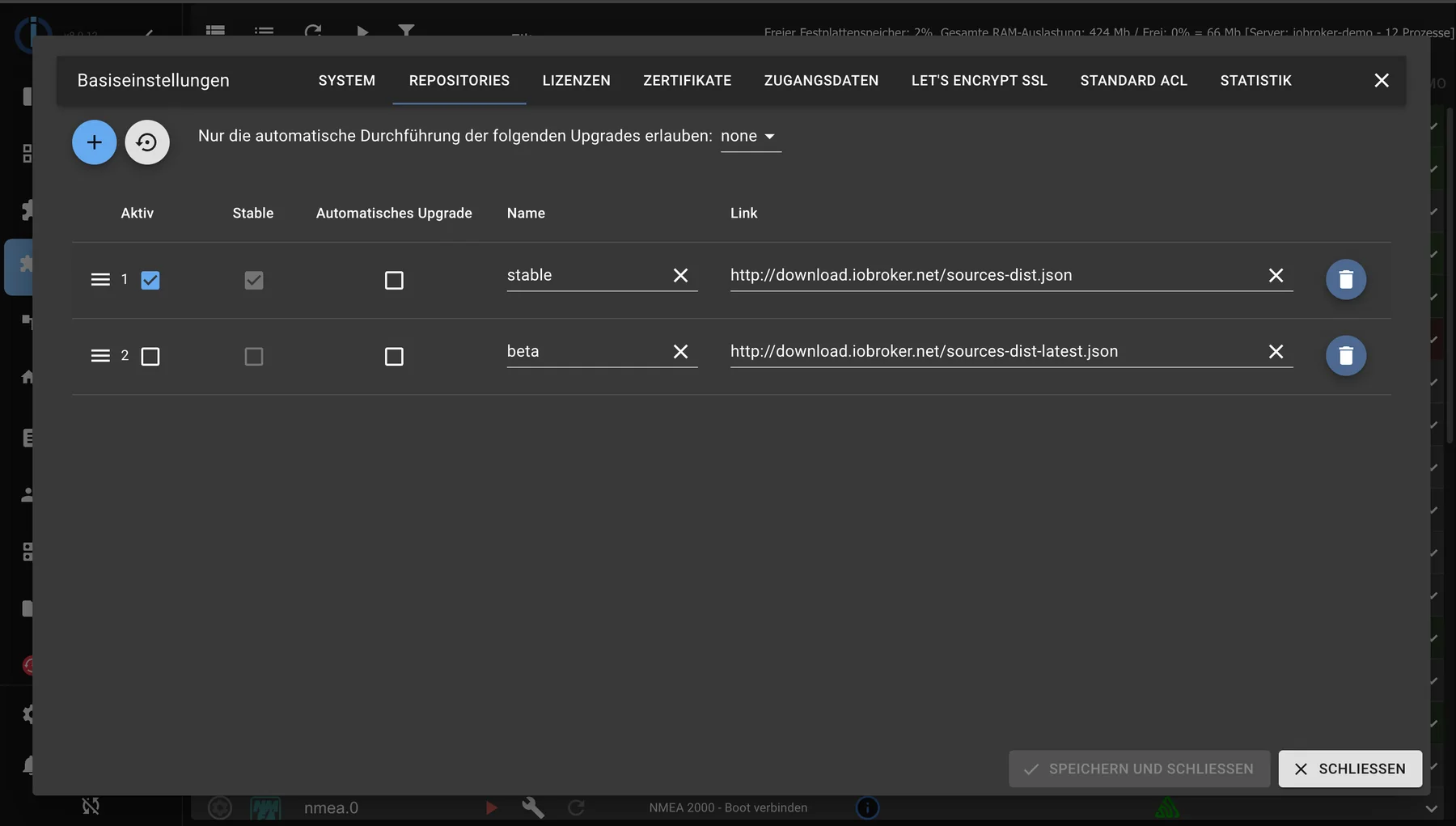
Task: Switch to the LET'S ENCRYPT SSL tab
Action: (979, 81)
